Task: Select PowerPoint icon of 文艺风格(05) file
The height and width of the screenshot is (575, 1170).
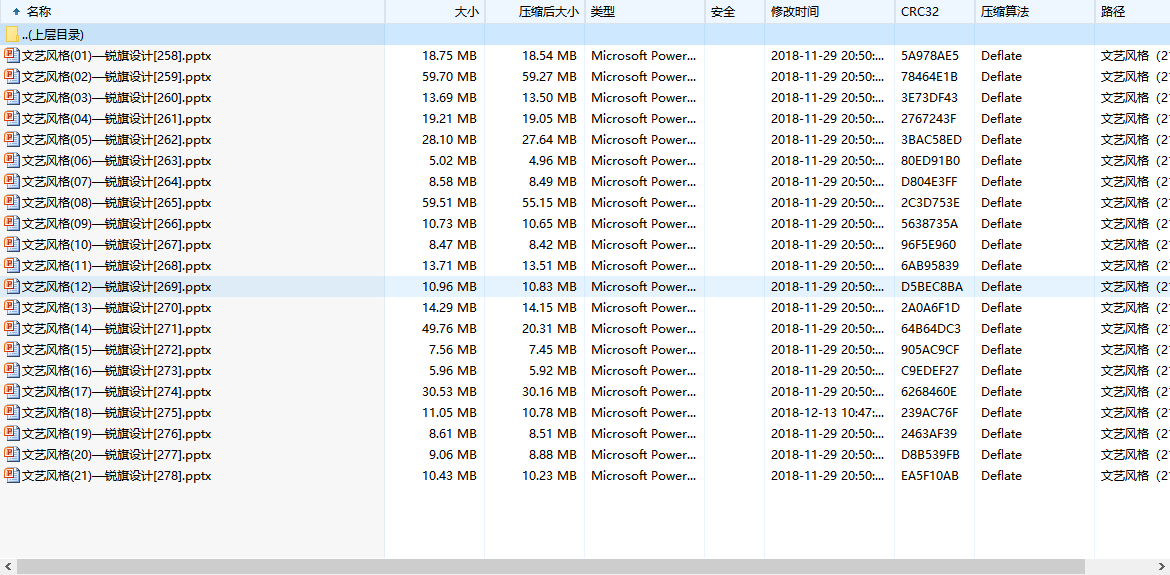Action: [11, 139]
